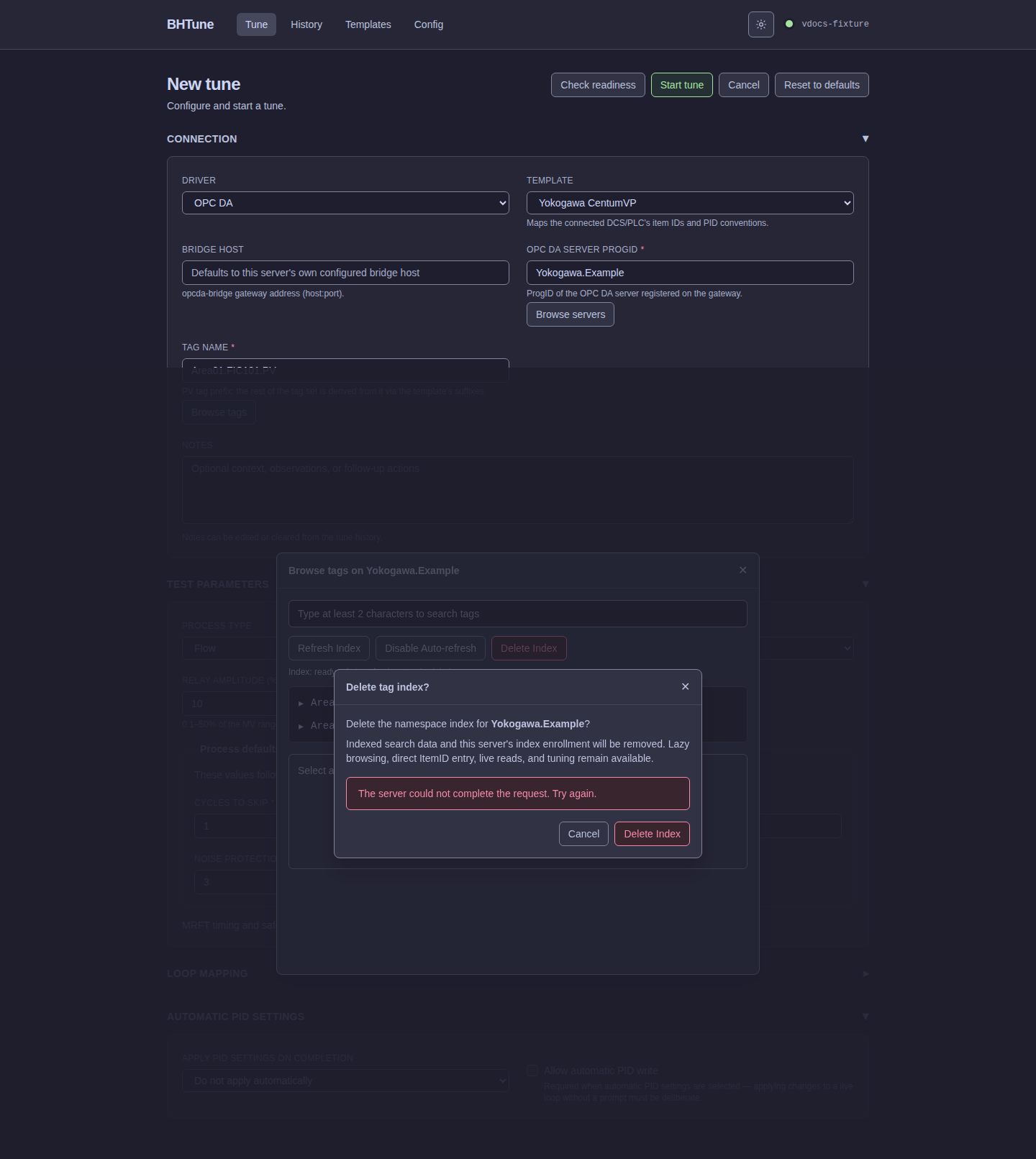Go to the Templates tab
1036x1159 pixels.
coord(368,24)
